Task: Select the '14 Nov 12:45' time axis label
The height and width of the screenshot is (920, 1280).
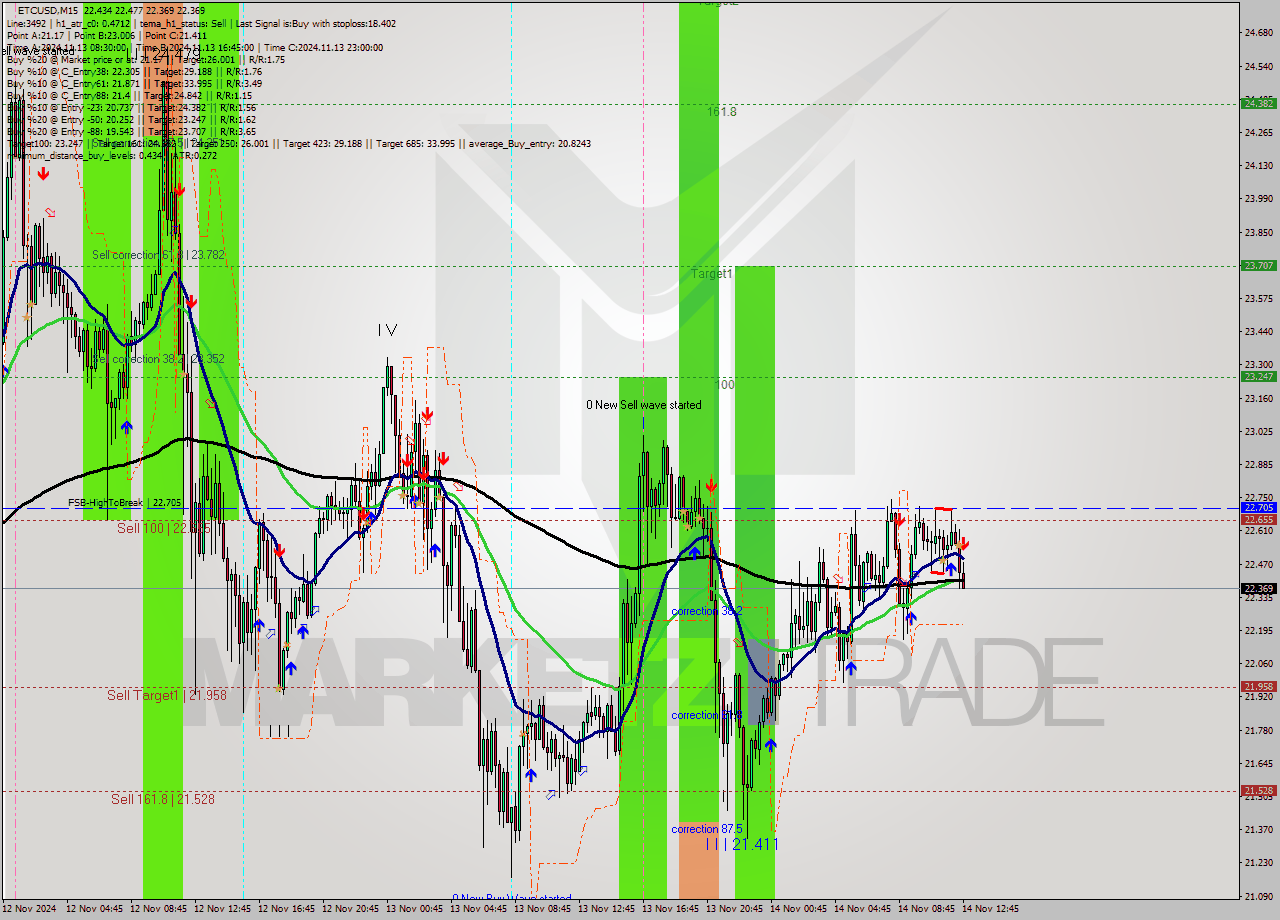Action: tap(991, 909)
